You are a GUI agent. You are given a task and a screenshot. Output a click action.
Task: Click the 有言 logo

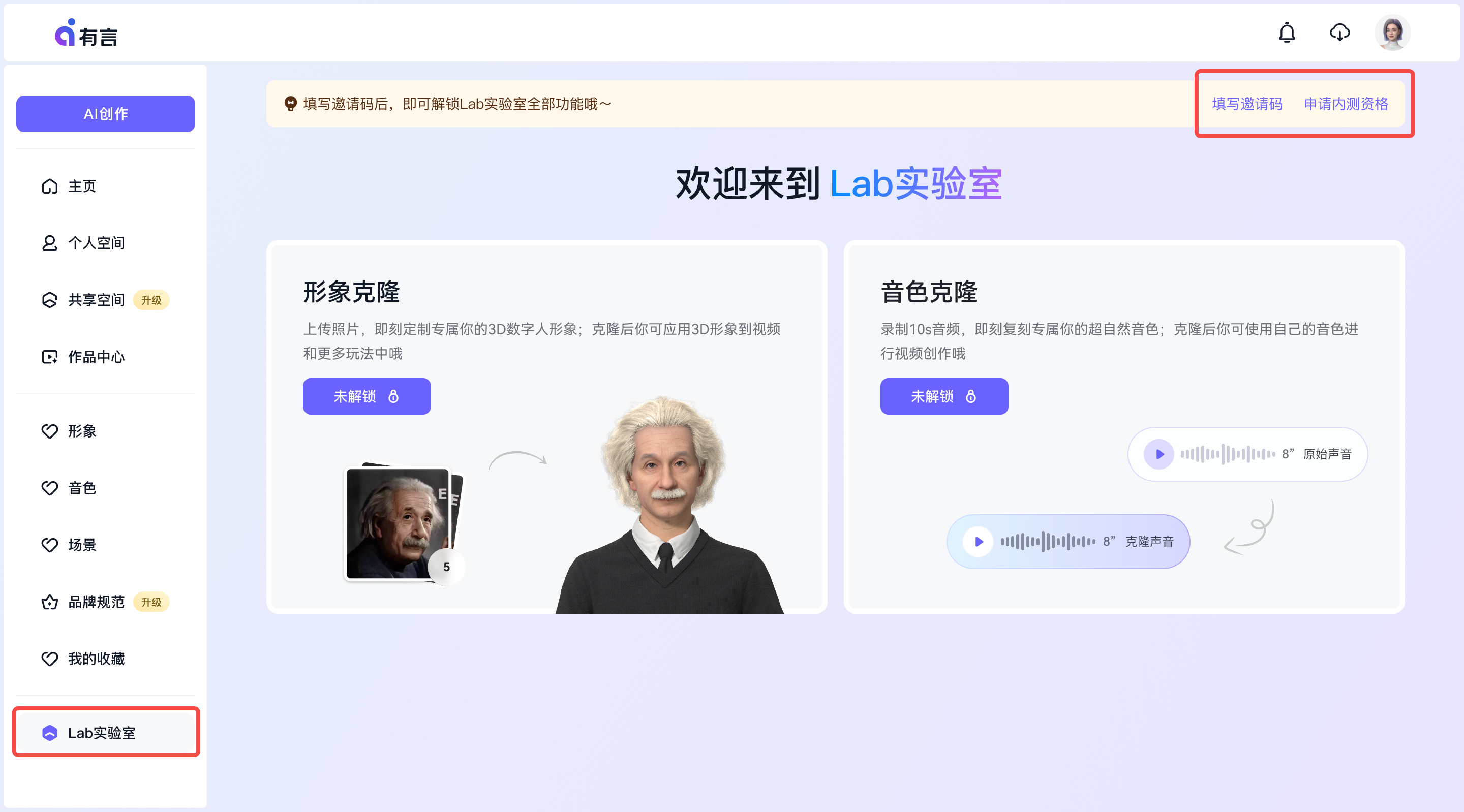click(x=86, y=34)
